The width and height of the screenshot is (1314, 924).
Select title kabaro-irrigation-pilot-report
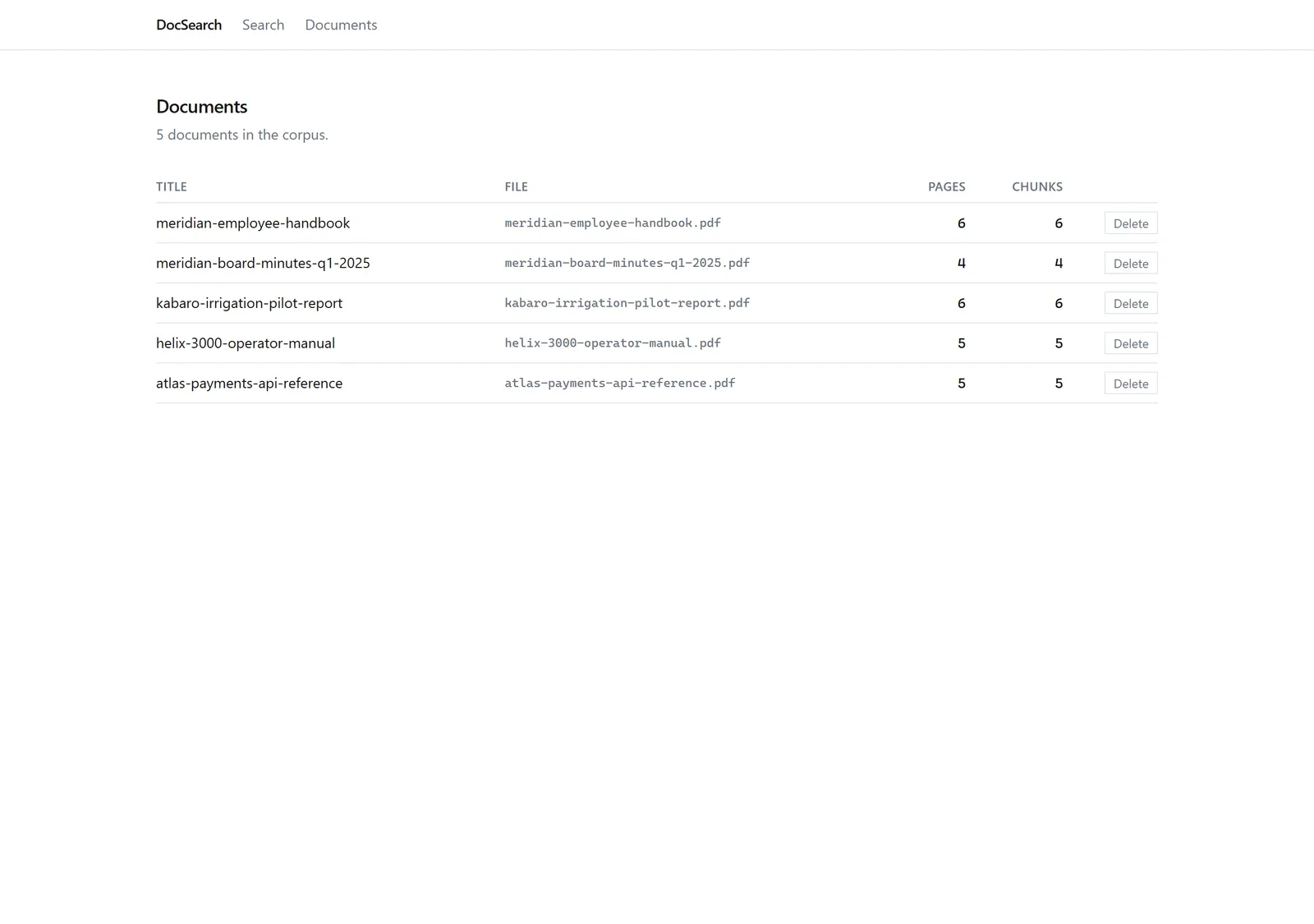tap(249, 303)
